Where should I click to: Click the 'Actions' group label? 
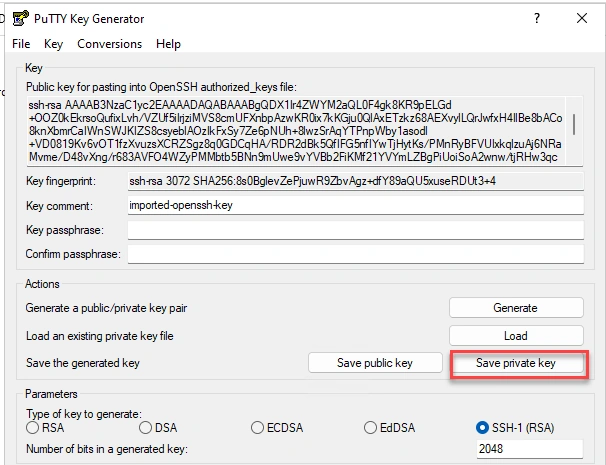point(42,284)
